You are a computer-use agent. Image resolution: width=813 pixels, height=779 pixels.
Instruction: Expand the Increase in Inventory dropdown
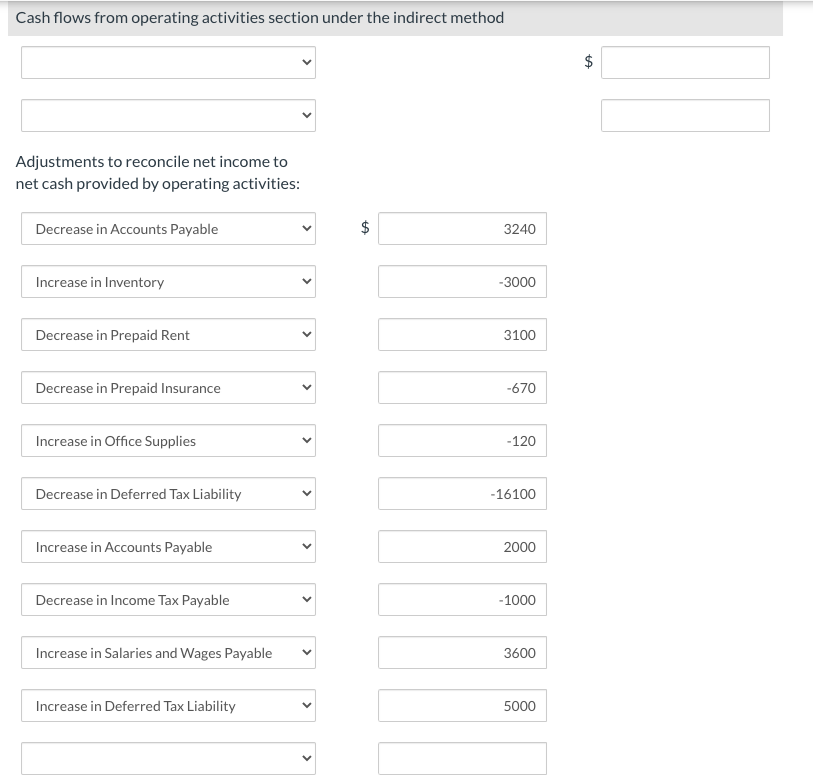pos(168,281)
